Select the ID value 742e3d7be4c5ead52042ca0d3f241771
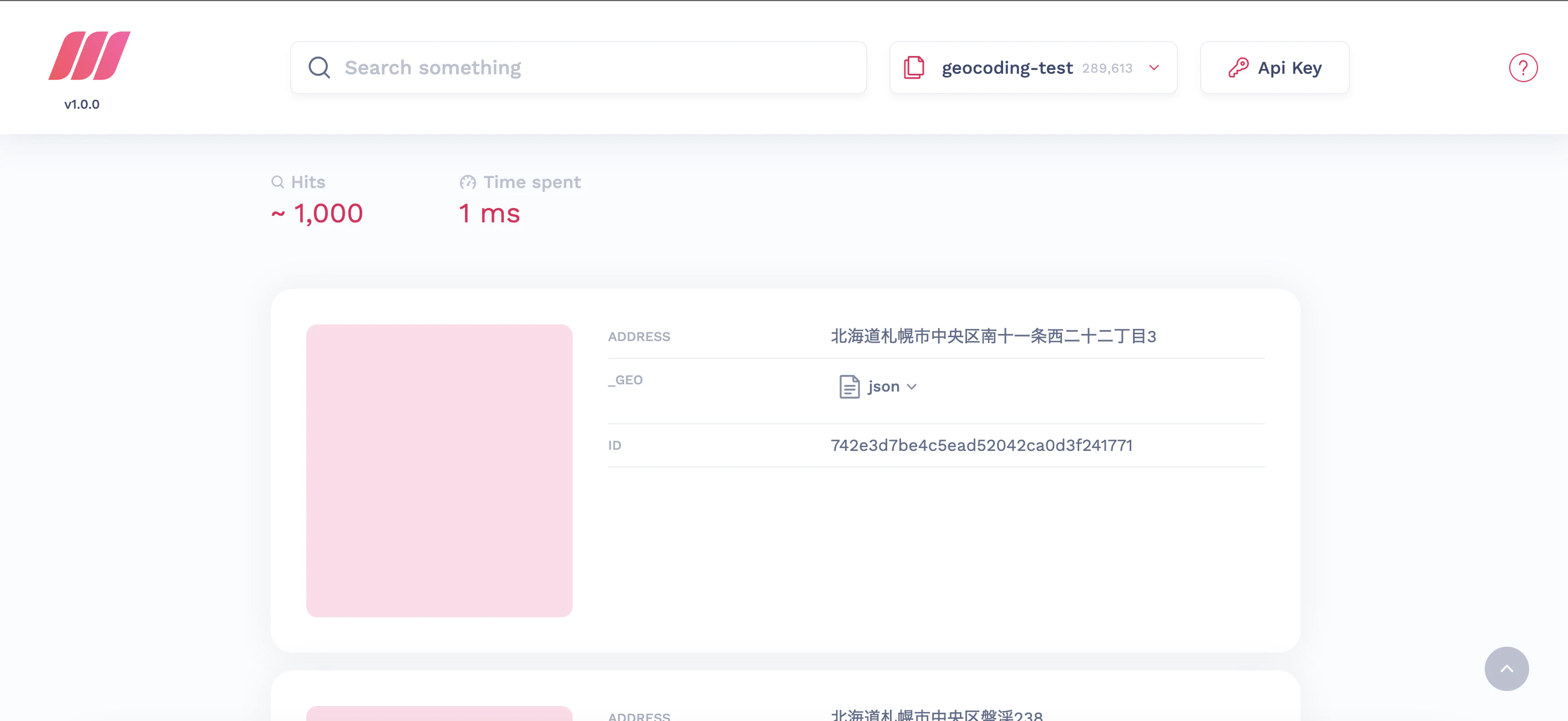 [981, 445]
